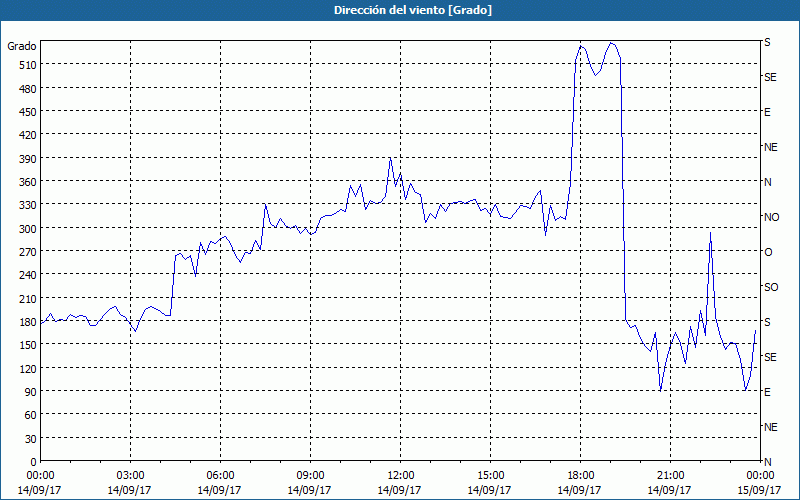Select the 300 value on the degree axis

28,229
